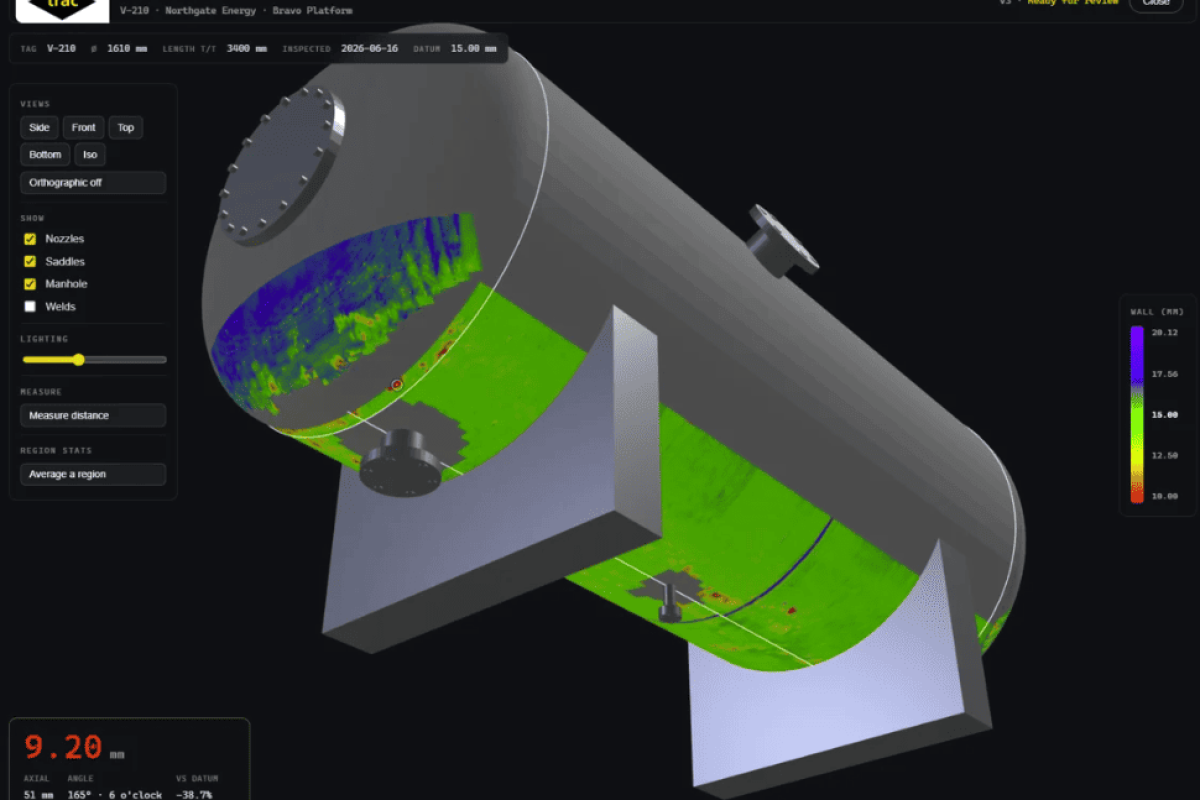This screenshot has width=1200, height=800.
Task: Uncheck the Manhole checkbox
Action: click(x=30, y=284)
